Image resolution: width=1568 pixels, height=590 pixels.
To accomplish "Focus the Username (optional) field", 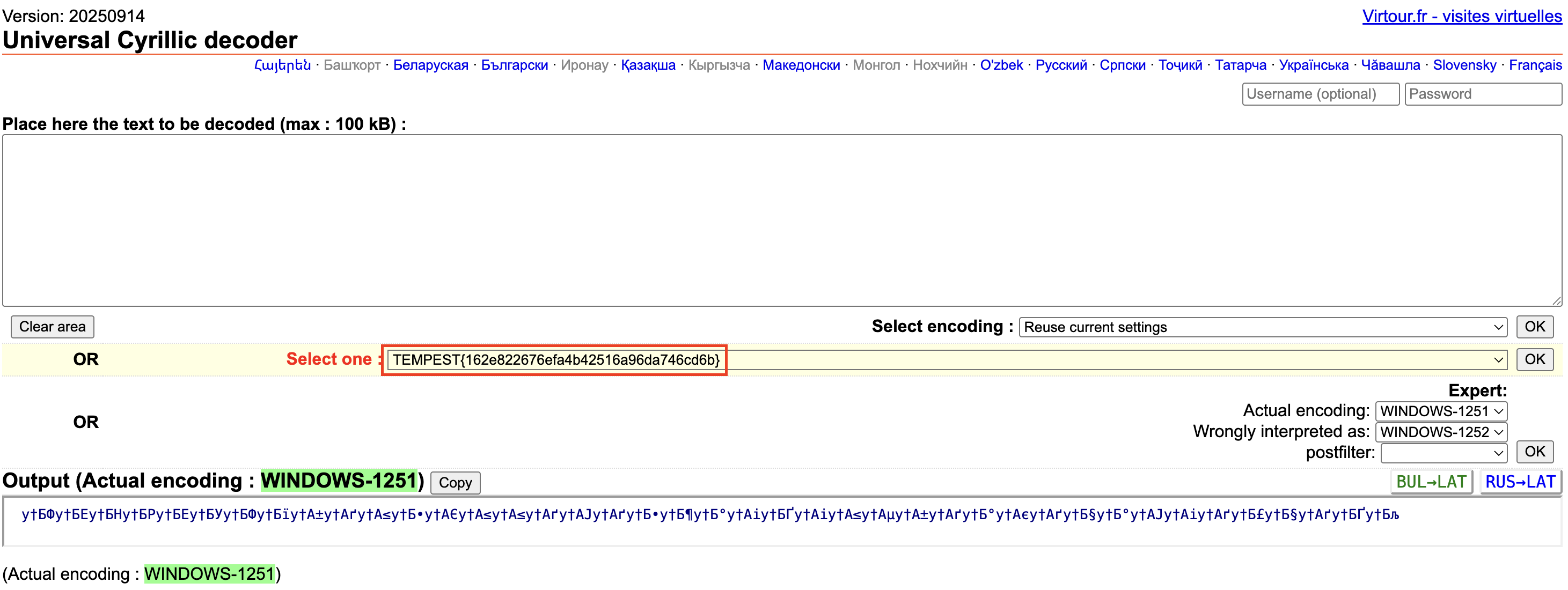I will point(1320,94).
